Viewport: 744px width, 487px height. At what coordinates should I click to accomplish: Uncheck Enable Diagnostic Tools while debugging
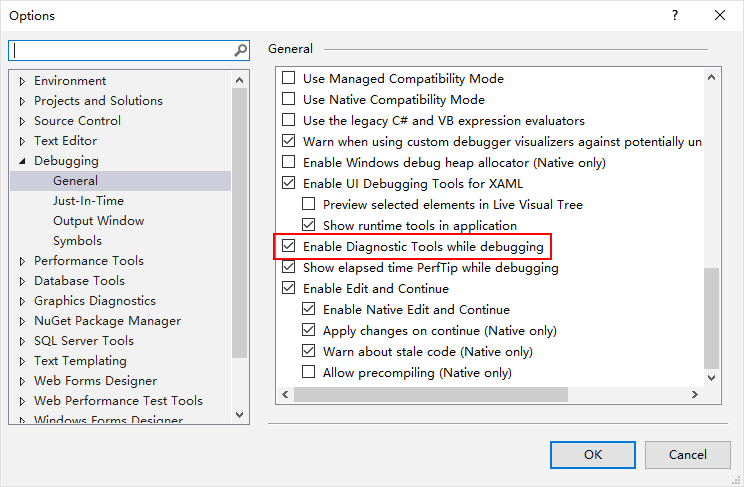pos(289,246)
